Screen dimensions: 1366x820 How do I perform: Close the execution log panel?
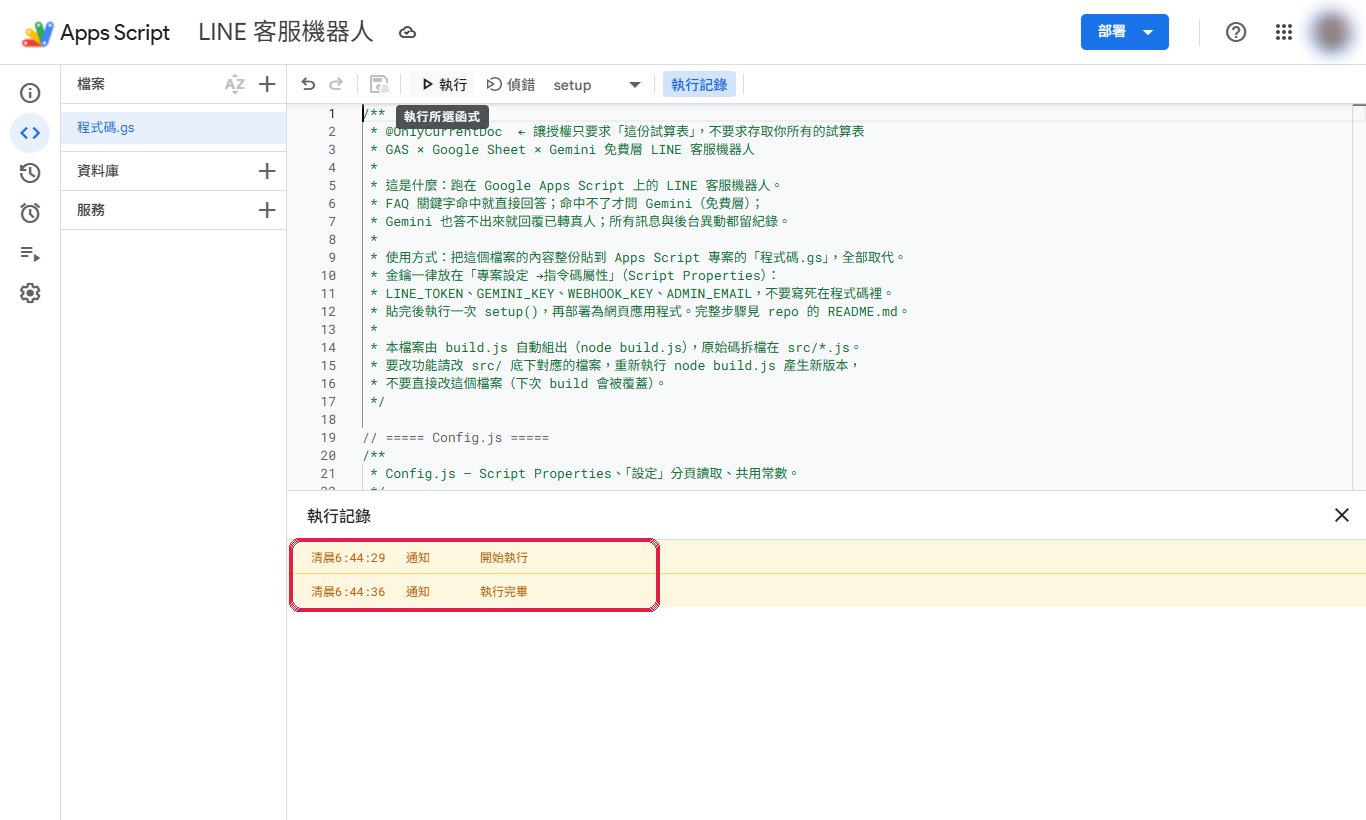pyautogui.click(x=1342, y=515)
